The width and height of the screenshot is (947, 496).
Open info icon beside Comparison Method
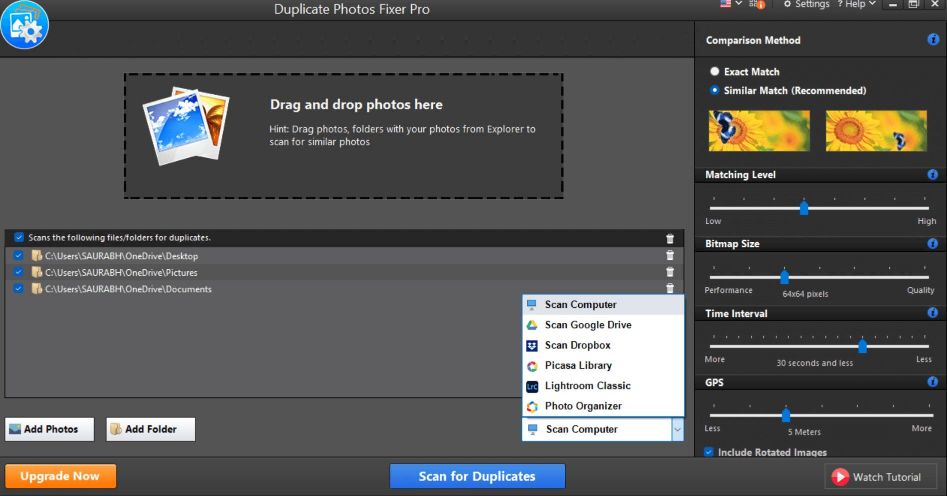[x=933, y=40]
